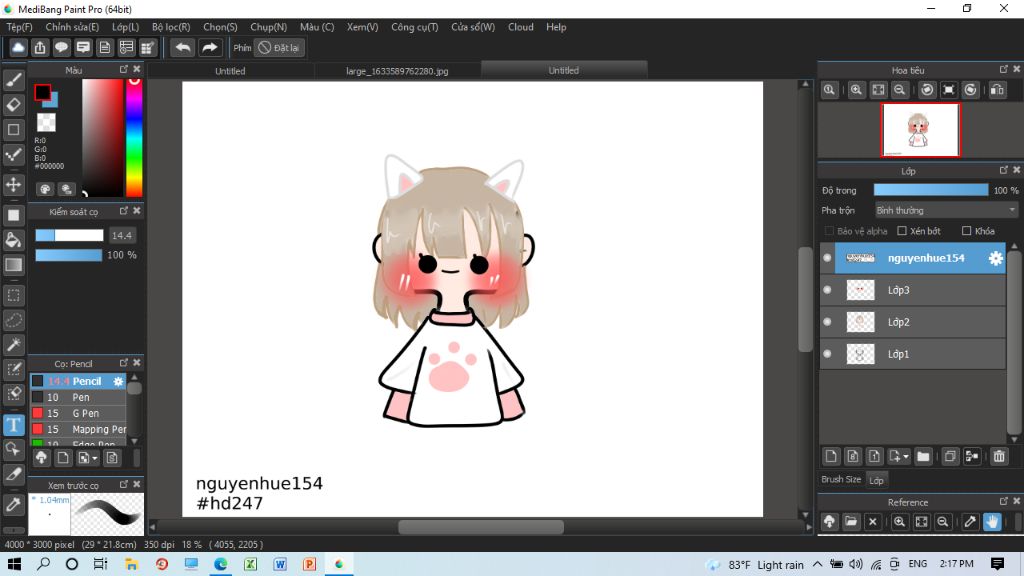Pop out the Kiểm soát cọ panel

(x=123, y=211)
